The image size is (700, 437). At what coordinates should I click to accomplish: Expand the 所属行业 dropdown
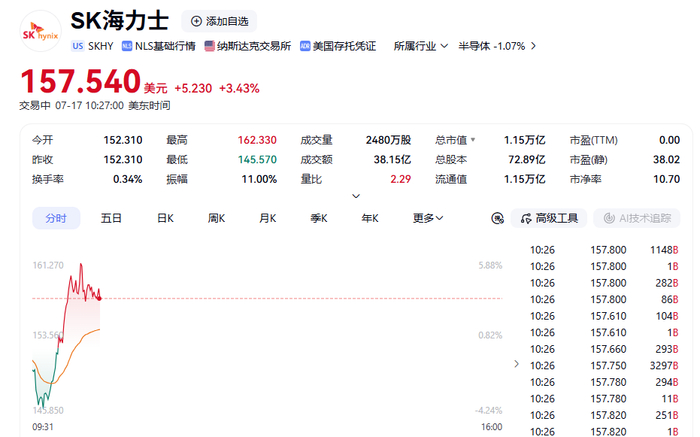pos(421,46)
